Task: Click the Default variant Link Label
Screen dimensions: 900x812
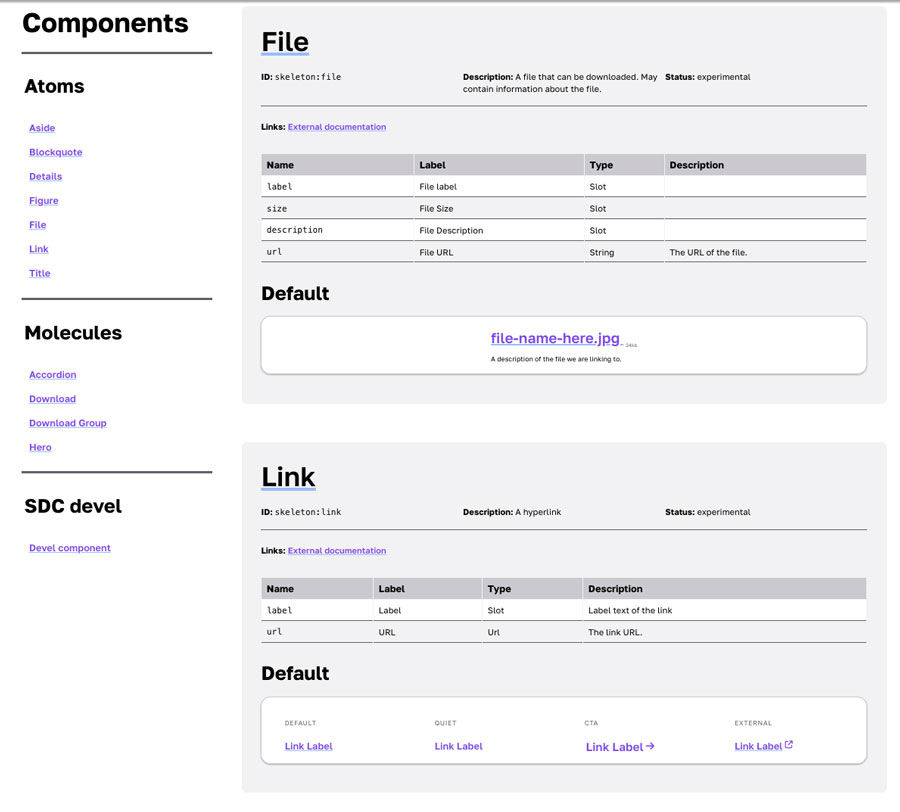Action: (x=308, y=746)
